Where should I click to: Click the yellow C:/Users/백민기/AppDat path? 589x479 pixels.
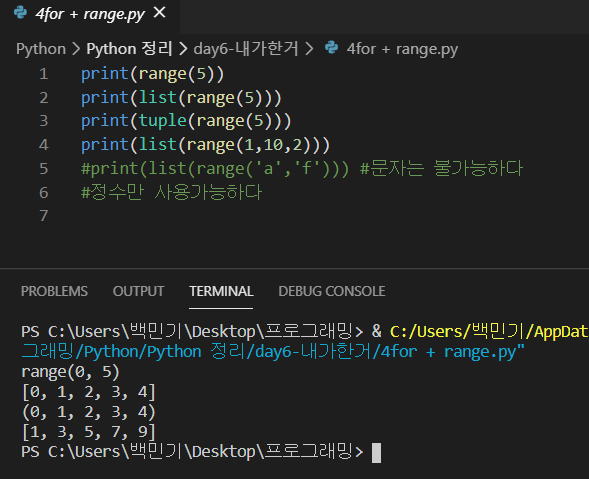tap(489, 332)
